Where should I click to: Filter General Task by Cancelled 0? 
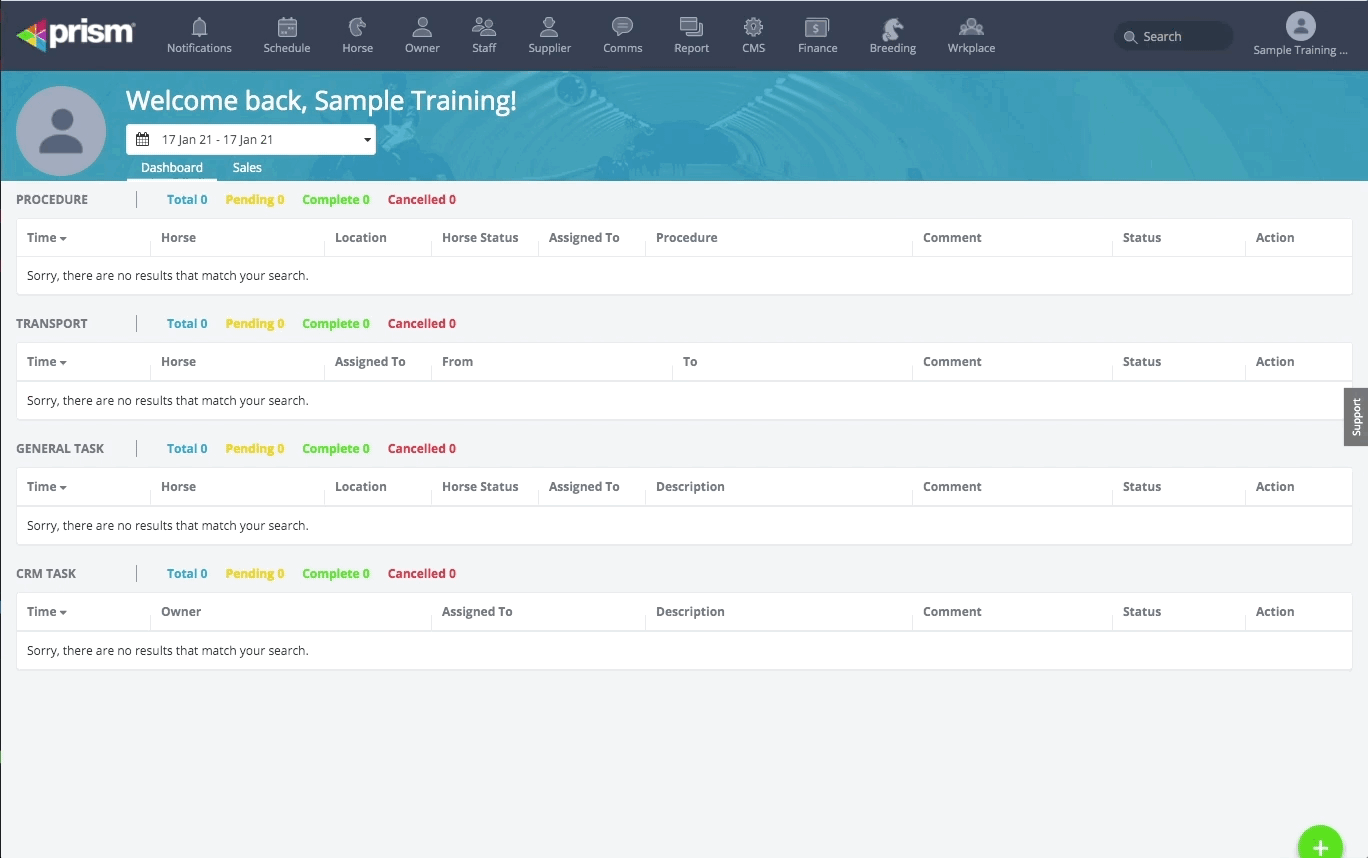click(422, 449)
